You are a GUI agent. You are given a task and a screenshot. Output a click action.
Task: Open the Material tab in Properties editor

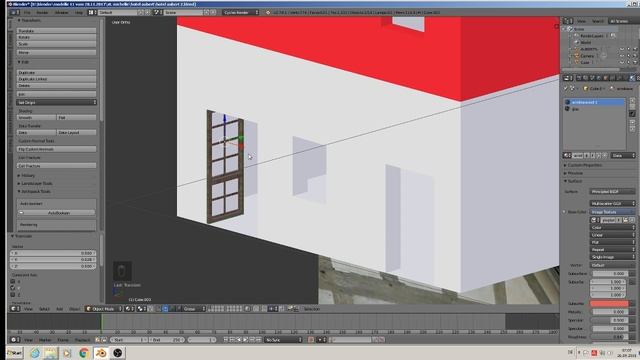[632, 78]
